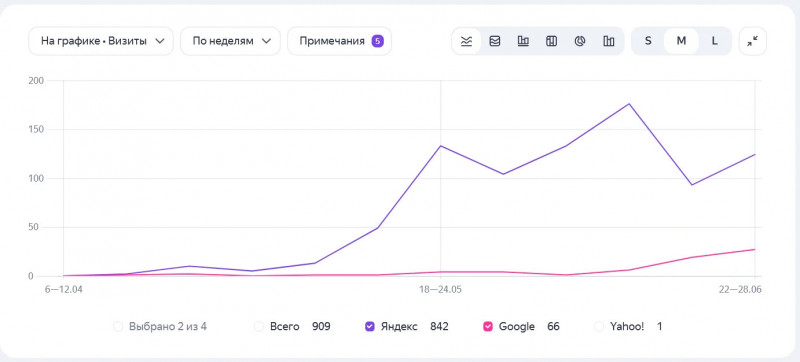Select the bar chart view icon
This screenshot has height=362, width=800.
[x=523, y=41]
